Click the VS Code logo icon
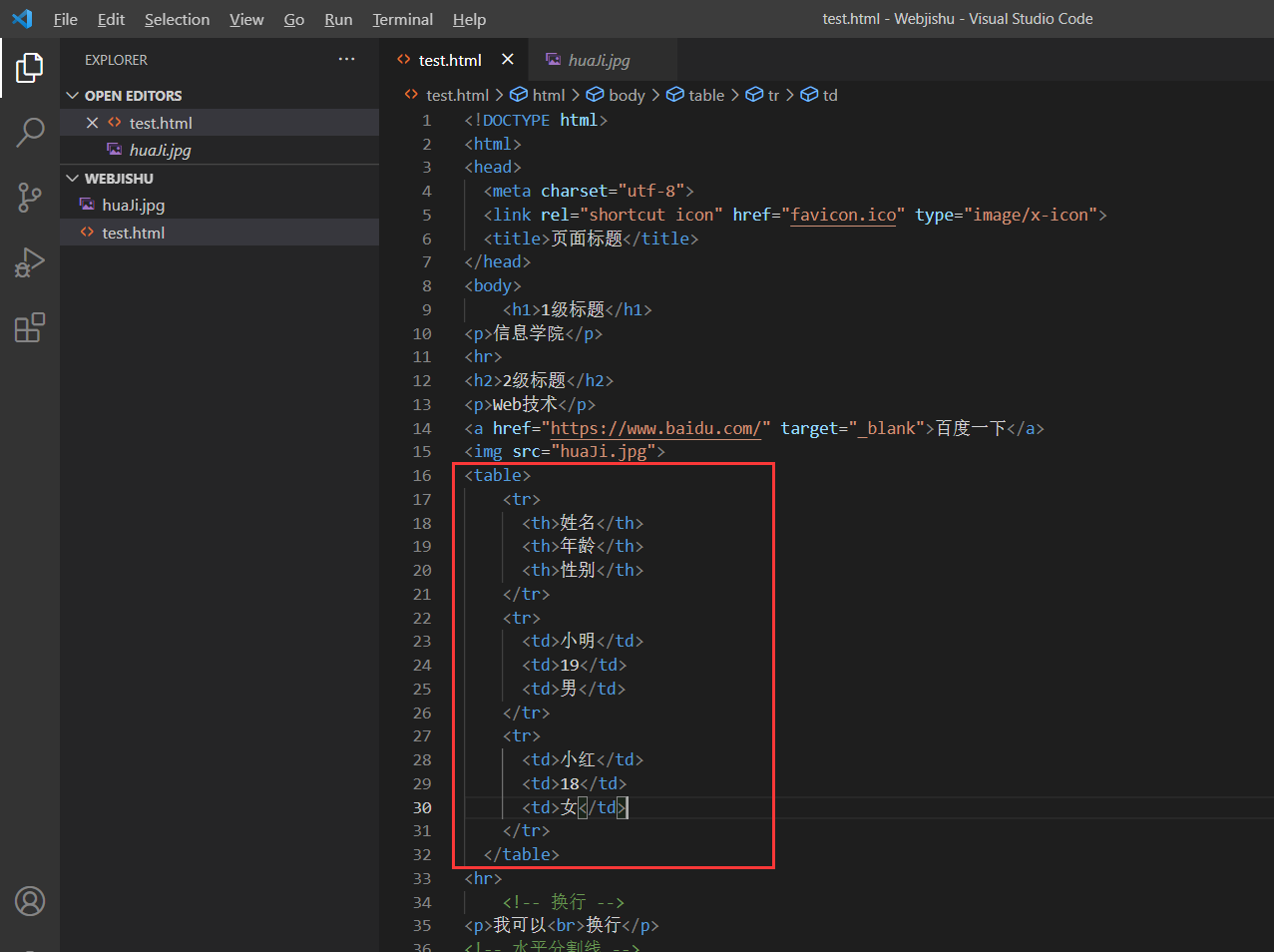 (x=22, y=19)
